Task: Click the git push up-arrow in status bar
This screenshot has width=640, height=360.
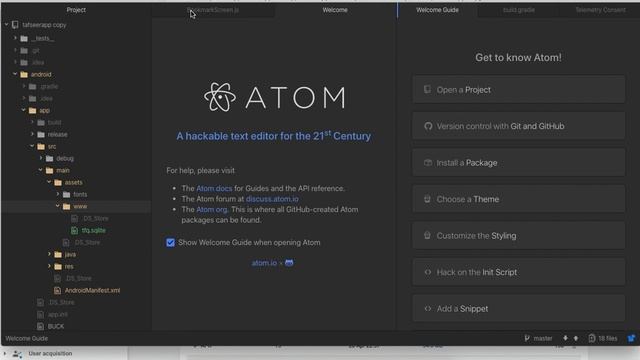Action: coord(576,338)
